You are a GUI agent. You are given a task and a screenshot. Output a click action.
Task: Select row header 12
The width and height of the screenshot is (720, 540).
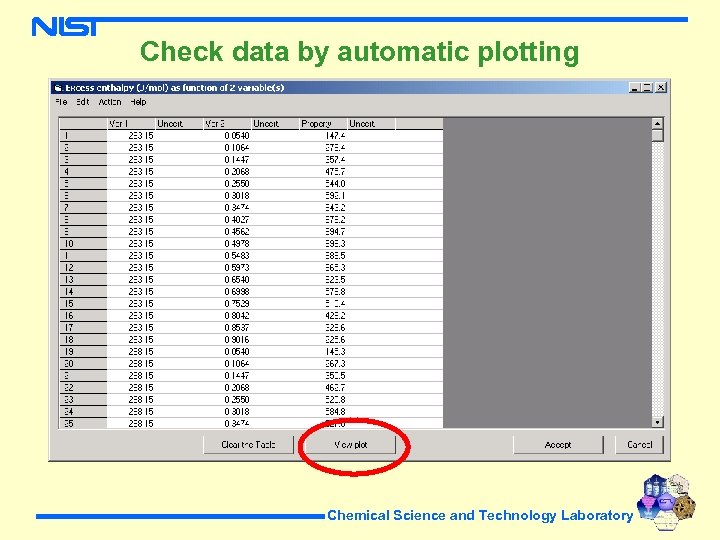83,268
